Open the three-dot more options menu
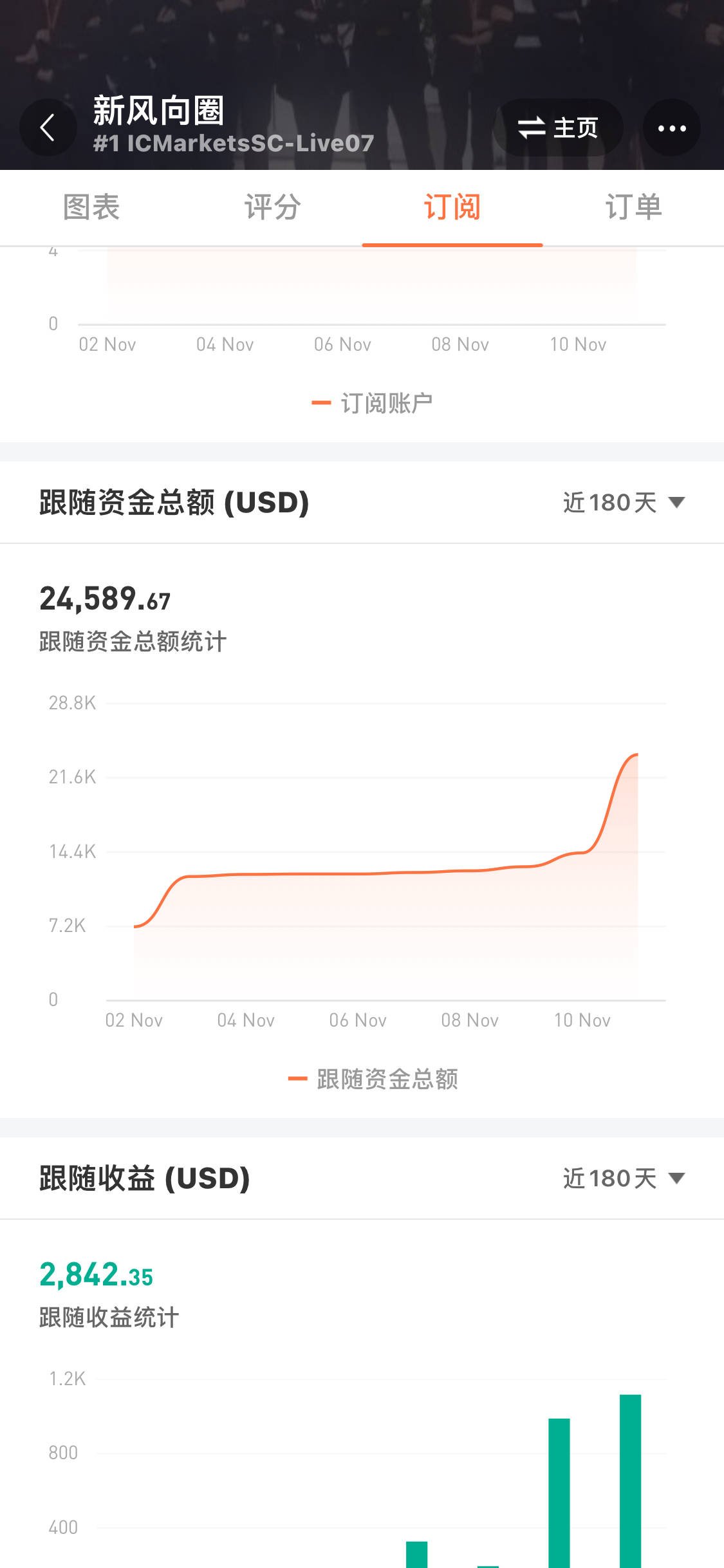 click(671, 127)
